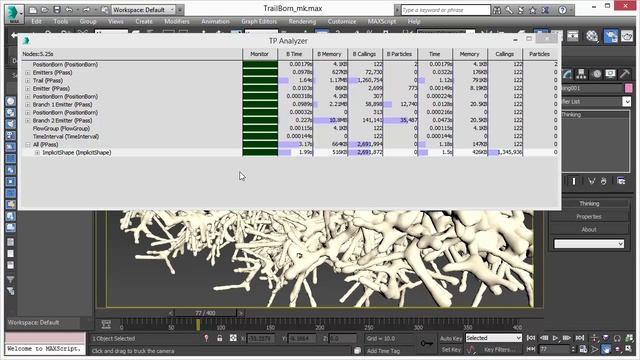Click the time slider next frame arrow

241,313
